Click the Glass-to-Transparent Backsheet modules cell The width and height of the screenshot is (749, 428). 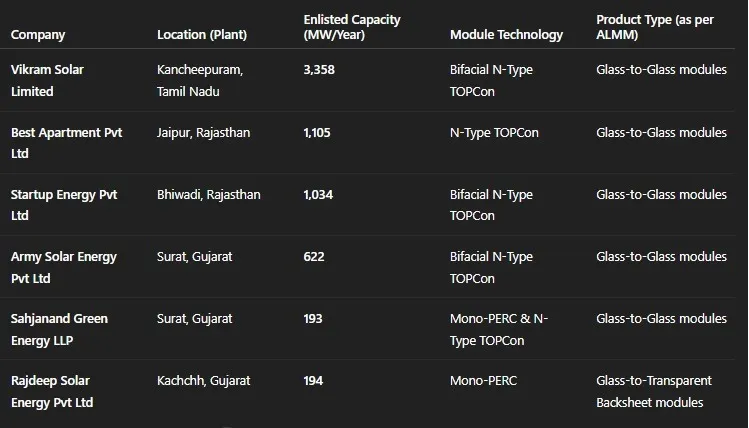653,391
